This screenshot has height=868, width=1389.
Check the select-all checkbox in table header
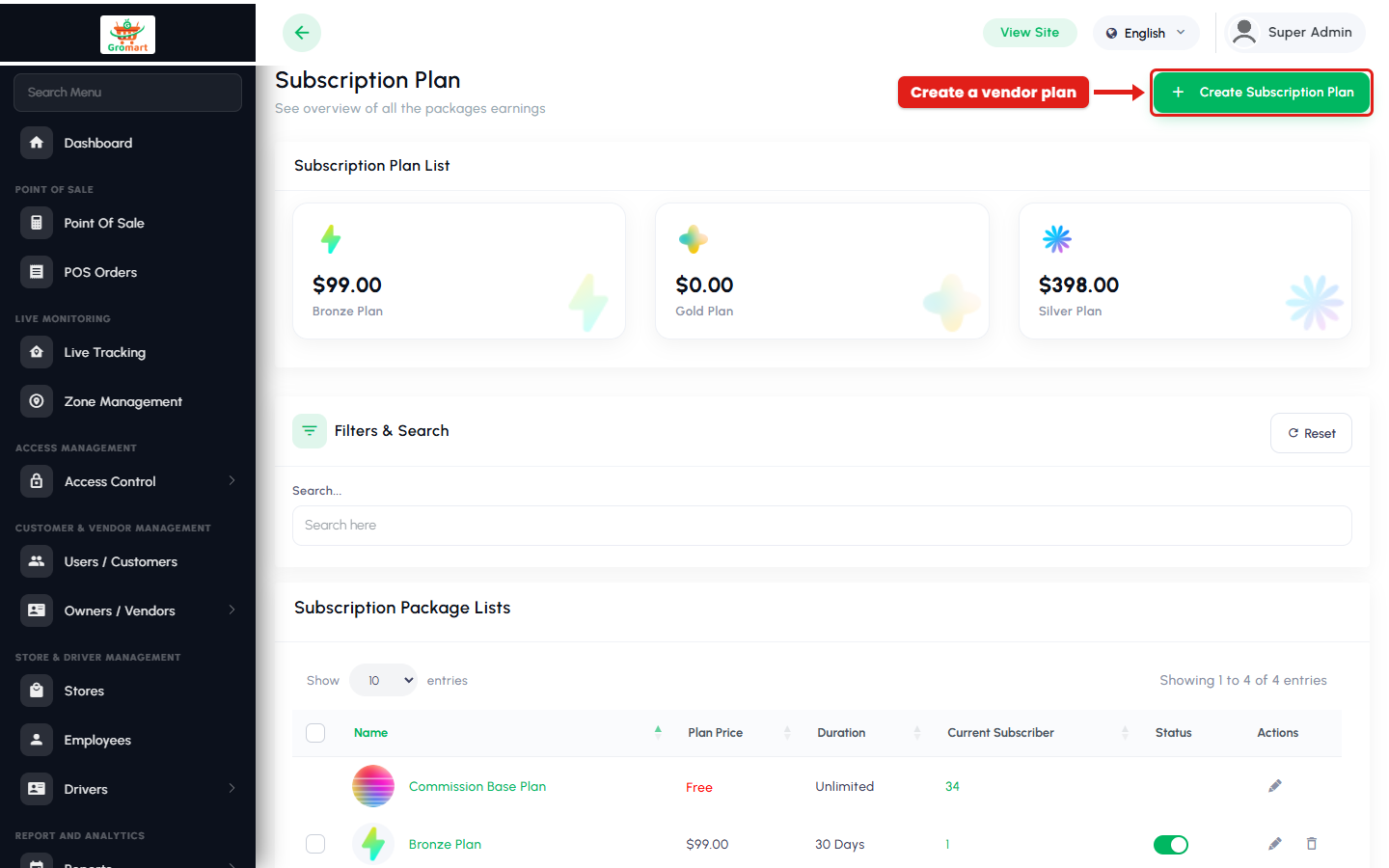click(x=315, y=733)
